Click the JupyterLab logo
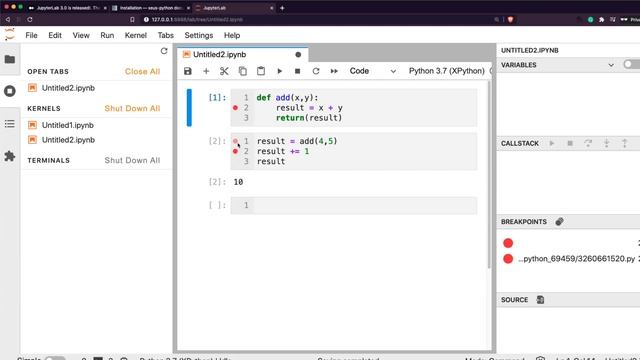The width and height of the screenshot is (640, 360). (x=10, y=35)
